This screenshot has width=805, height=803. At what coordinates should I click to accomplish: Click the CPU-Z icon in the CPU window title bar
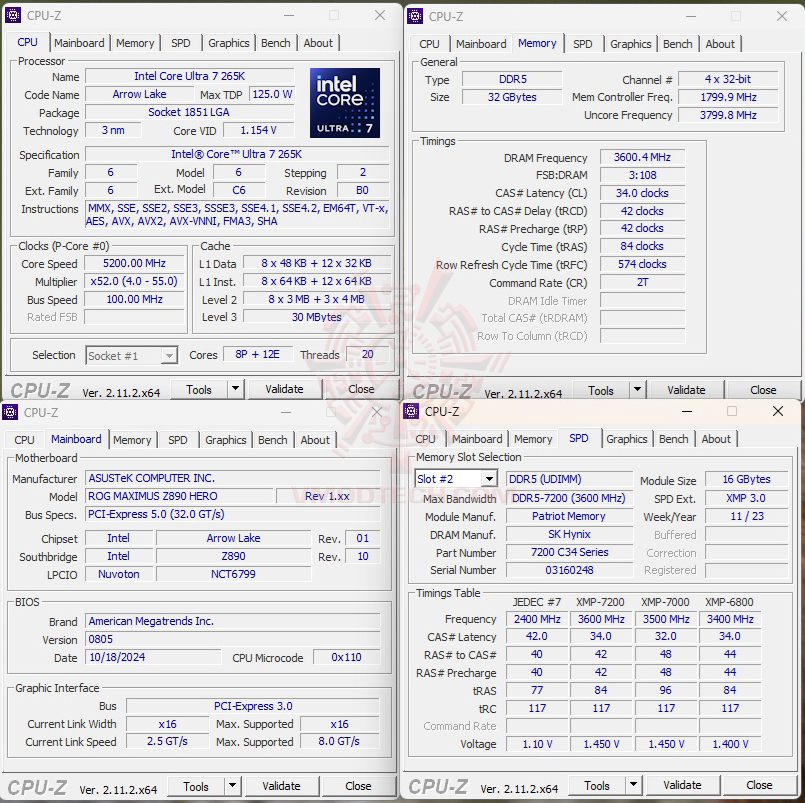[11, 16]
